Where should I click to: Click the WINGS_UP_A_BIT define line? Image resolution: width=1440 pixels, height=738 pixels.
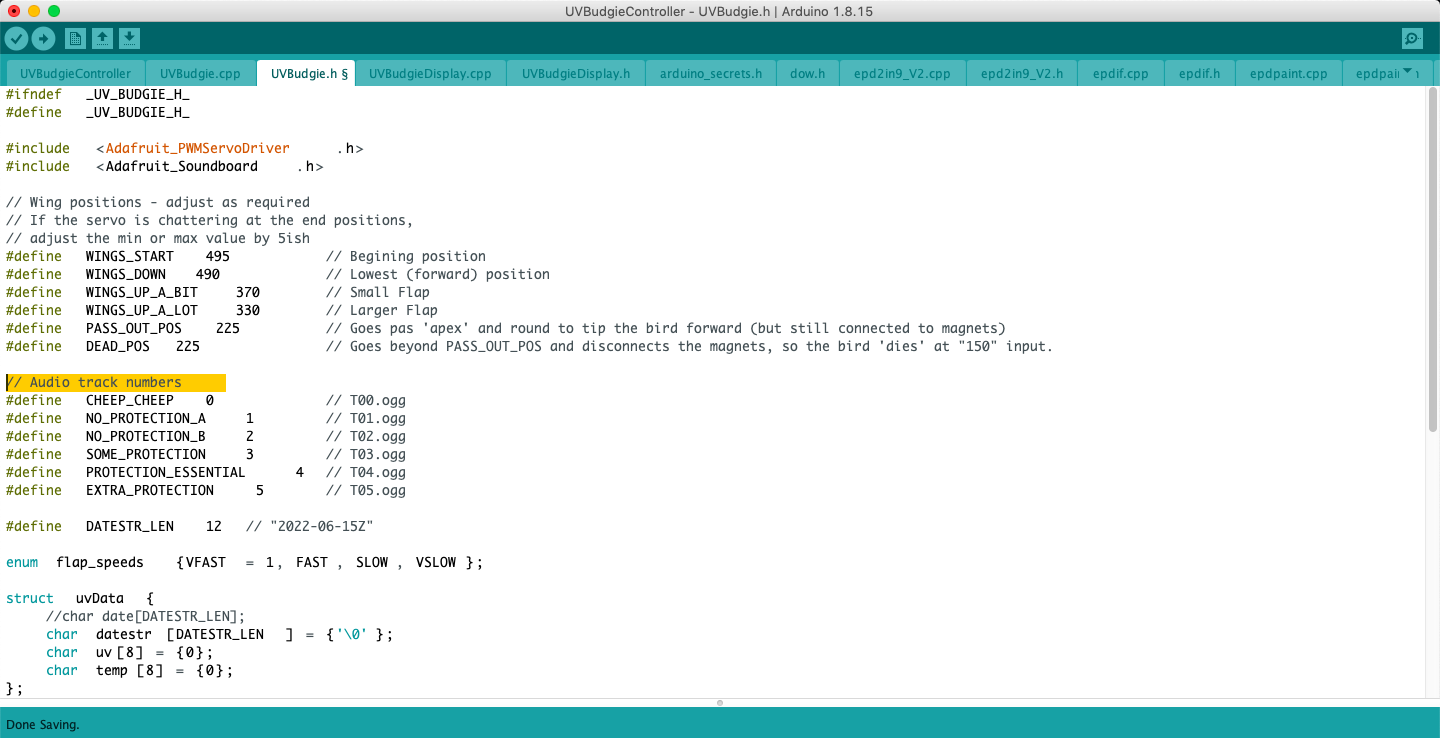pos(218,292)
